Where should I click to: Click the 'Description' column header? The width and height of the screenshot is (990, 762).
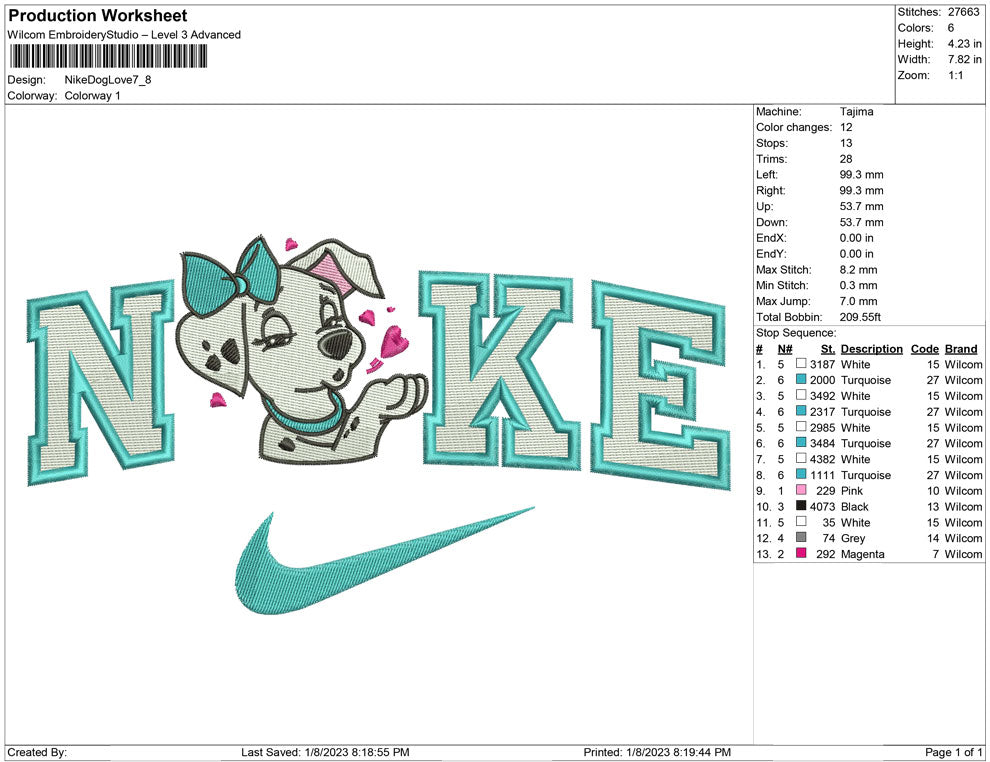pyautogui.click(x=871, y=348)
